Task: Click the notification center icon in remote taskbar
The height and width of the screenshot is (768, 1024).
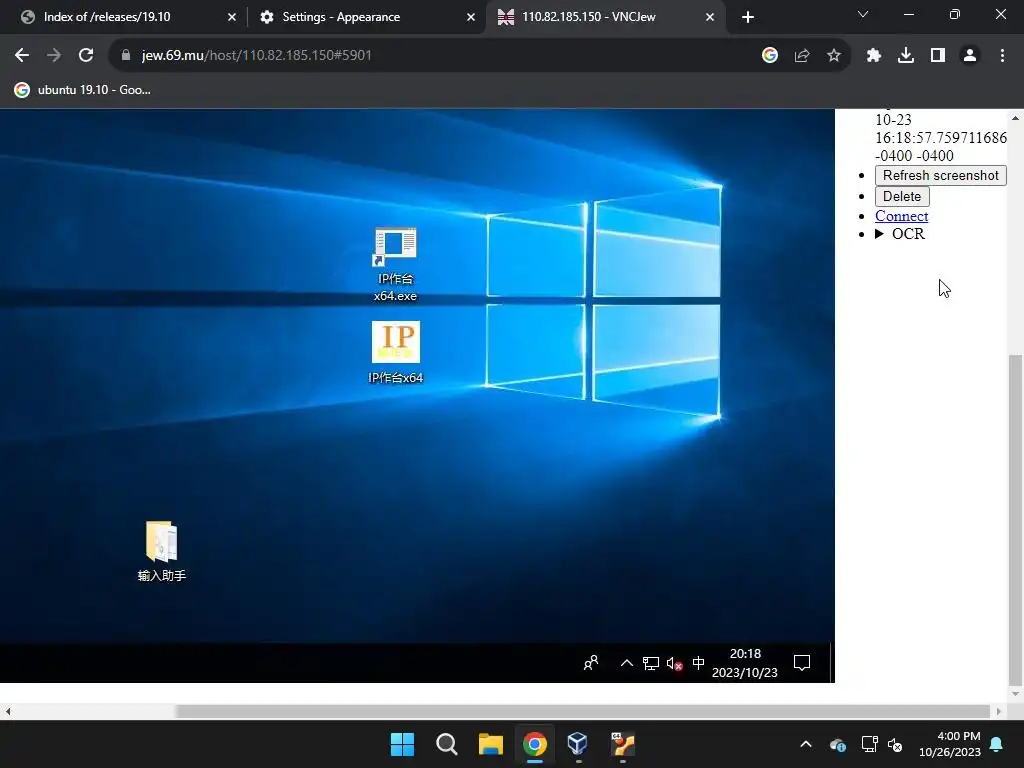Action: [802, 664]
